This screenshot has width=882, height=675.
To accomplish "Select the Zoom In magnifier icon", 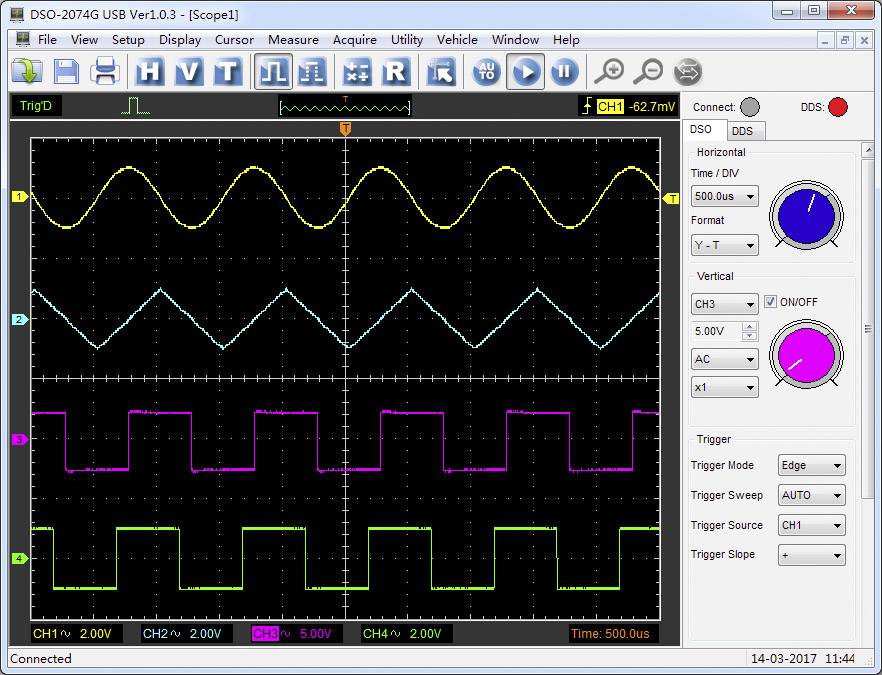I will pos(611,71).
